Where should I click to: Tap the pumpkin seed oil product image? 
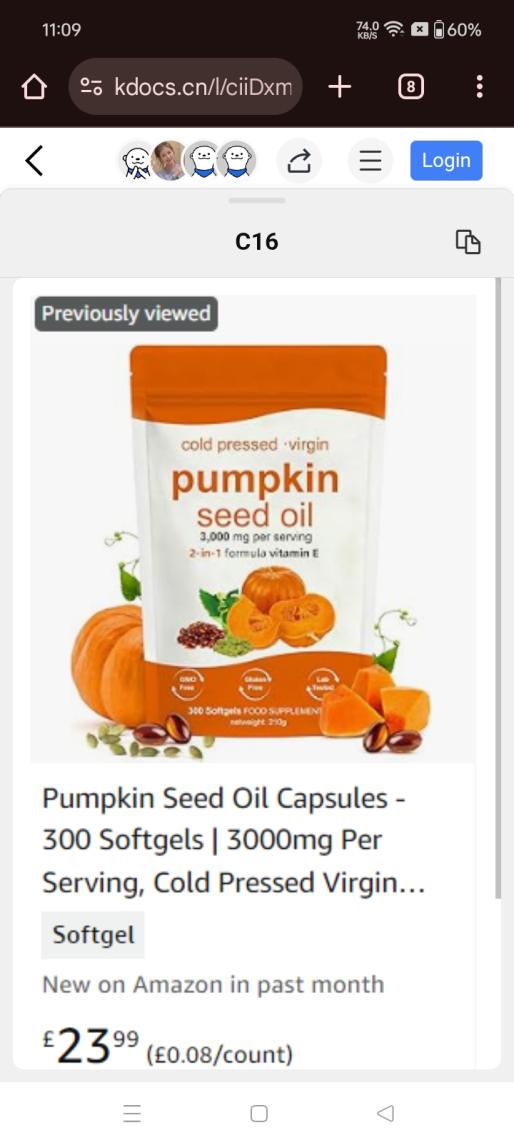[x=253, y=529]
